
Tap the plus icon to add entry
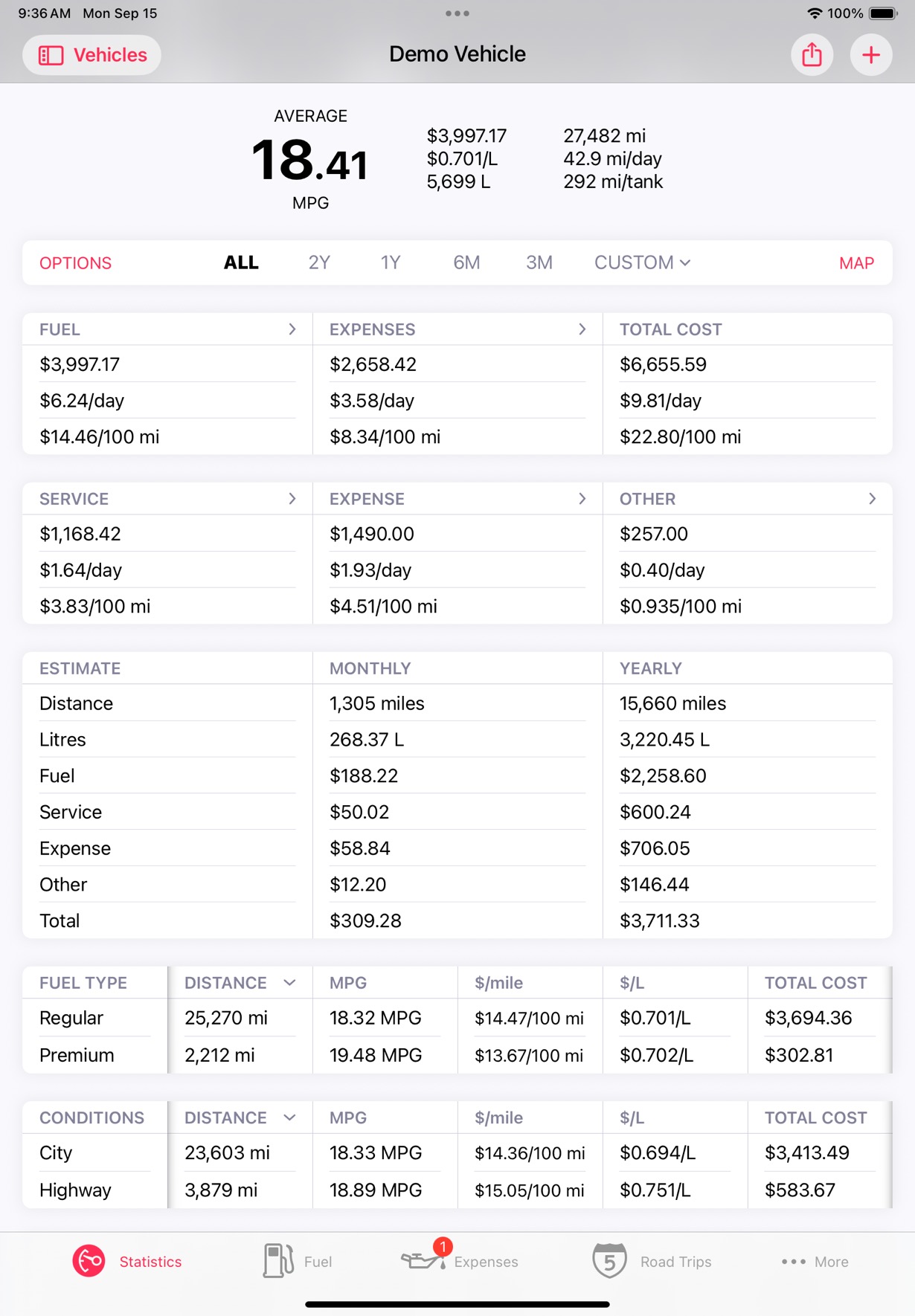(871, 55)
